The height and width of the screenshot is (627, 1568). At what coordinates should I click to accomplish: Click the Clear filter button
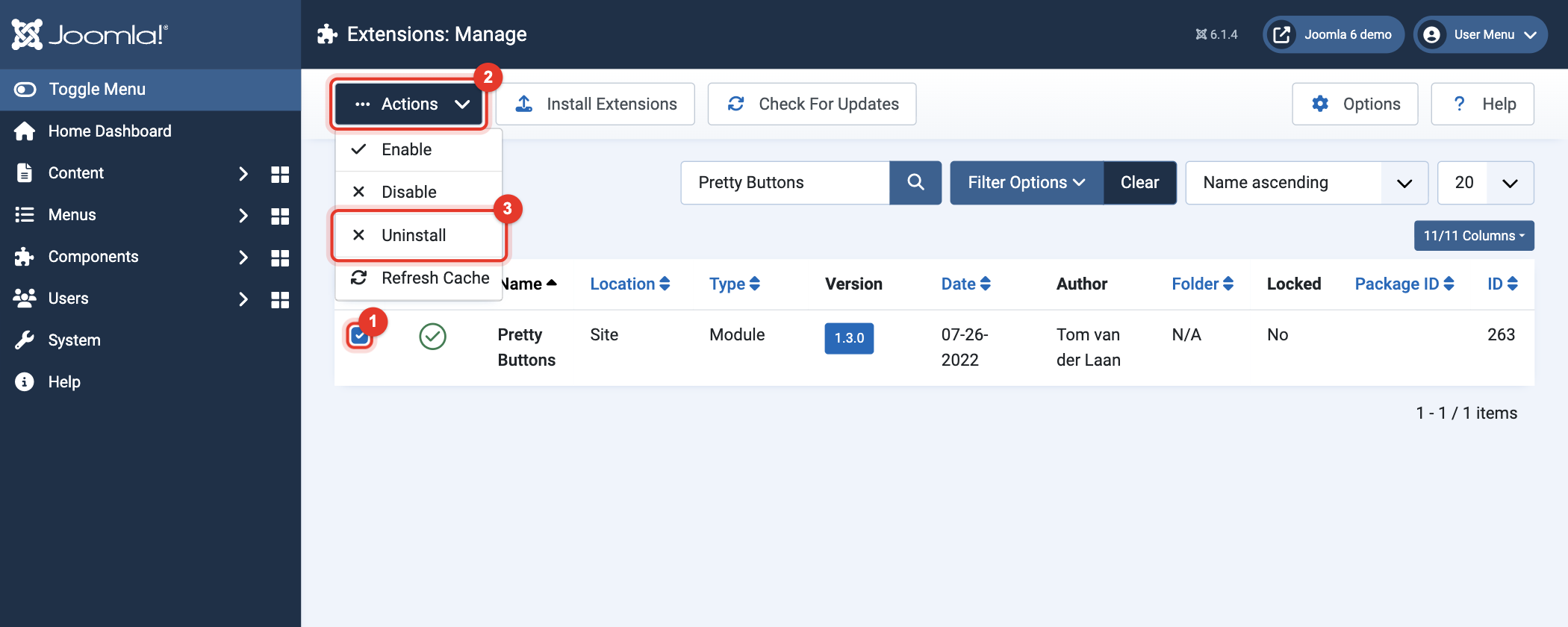(x=1140, y=183)
